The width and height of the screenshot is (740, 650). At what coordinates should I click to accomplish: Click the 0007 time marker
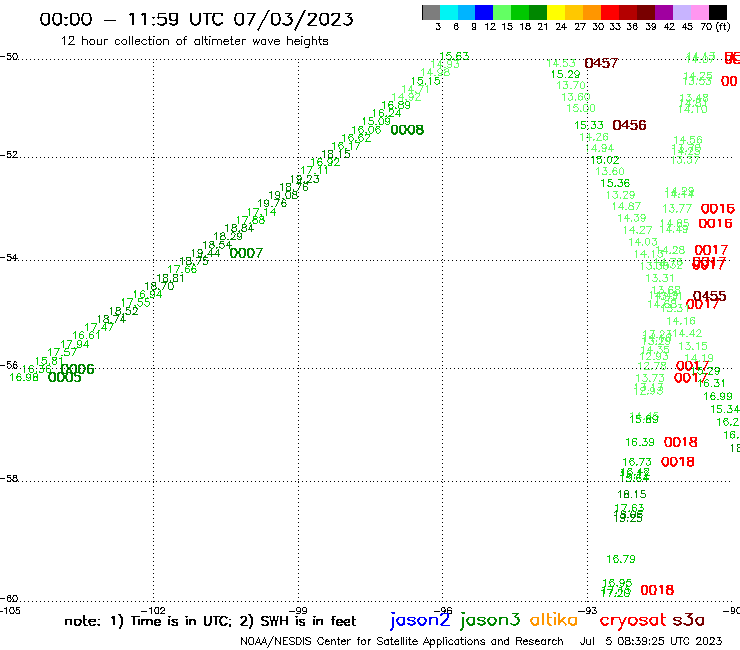(246, 253)
